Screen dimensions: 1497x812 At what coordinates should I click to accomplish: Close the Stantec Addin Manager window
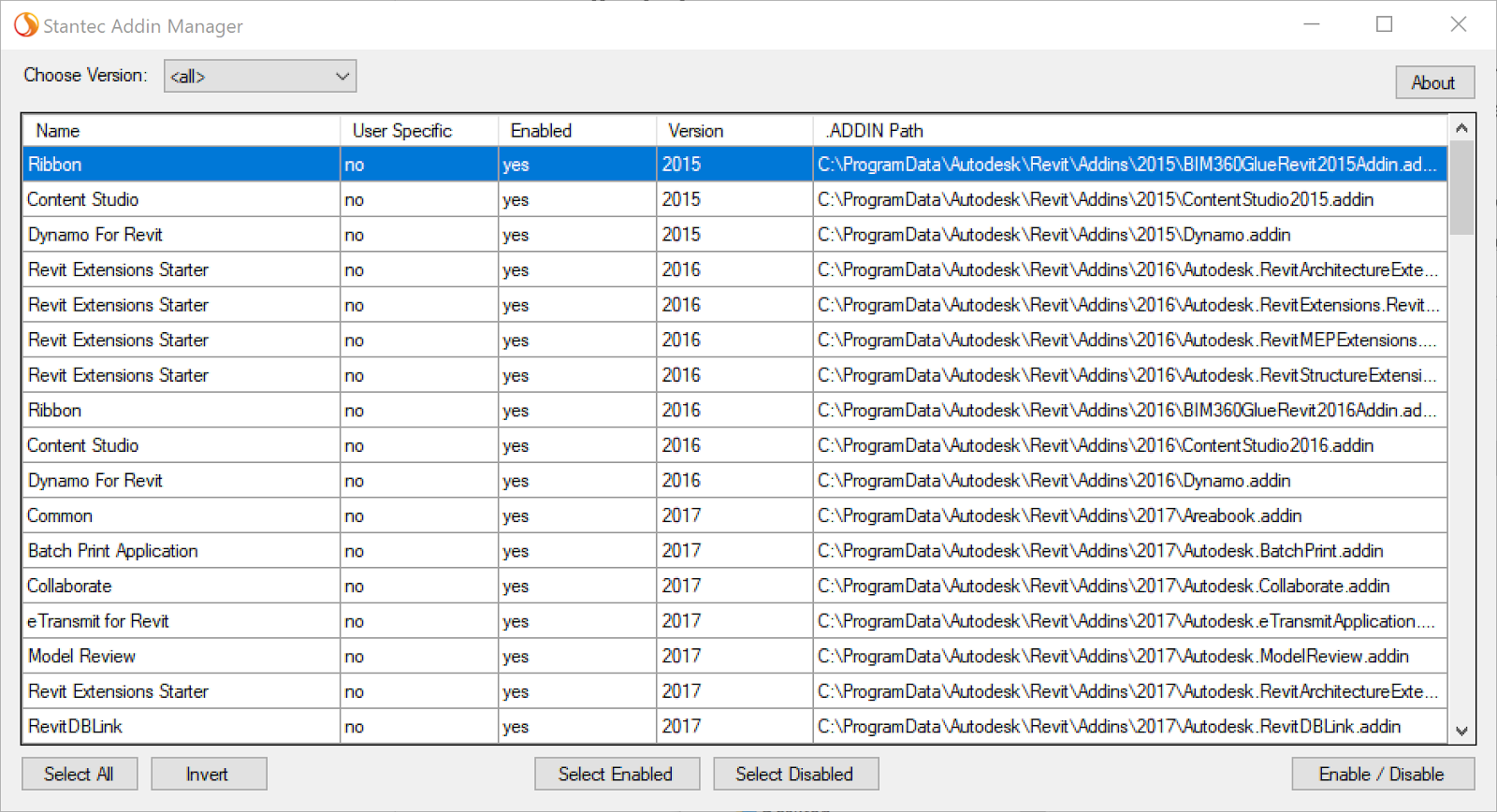point(1458,24)
